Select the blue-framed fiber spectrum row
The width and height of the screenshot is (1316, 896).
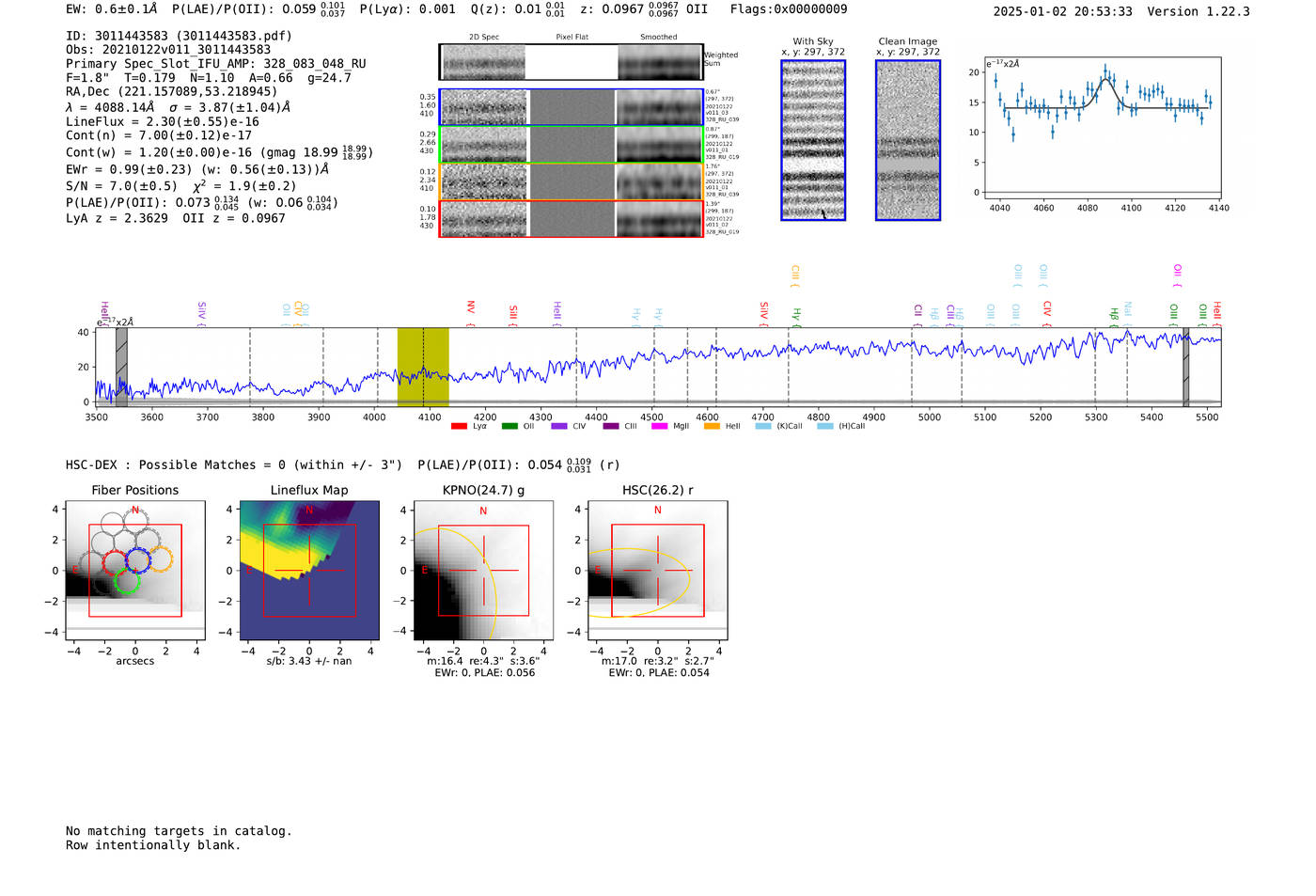572,107
